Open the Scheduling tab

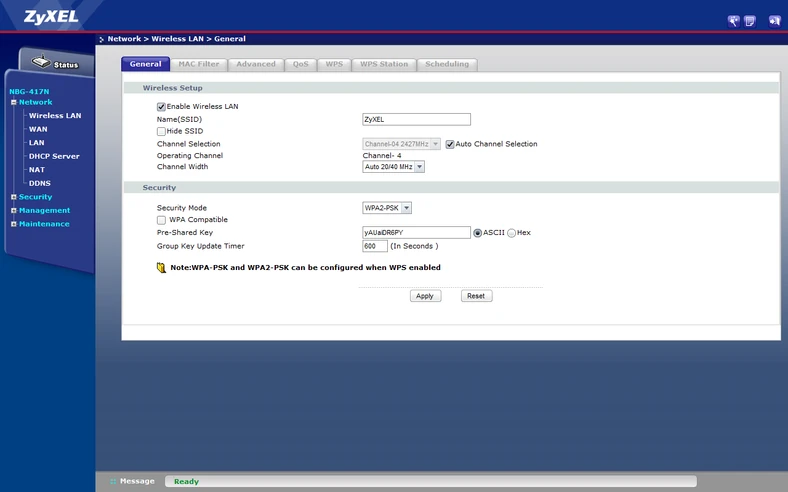pyautogui.click(x=447, y=64)
